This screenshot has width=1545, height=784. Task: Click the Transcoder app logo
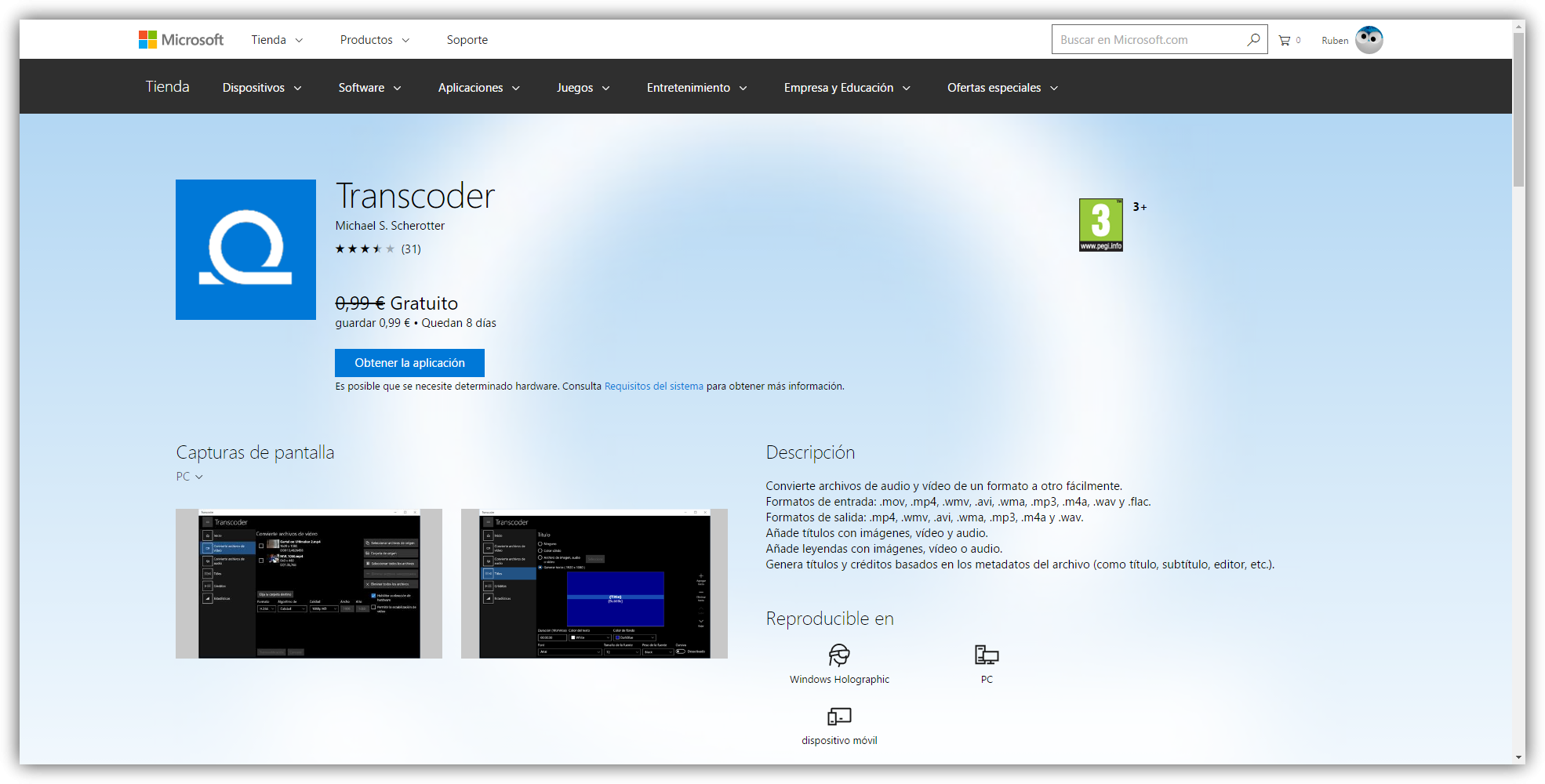245,249
